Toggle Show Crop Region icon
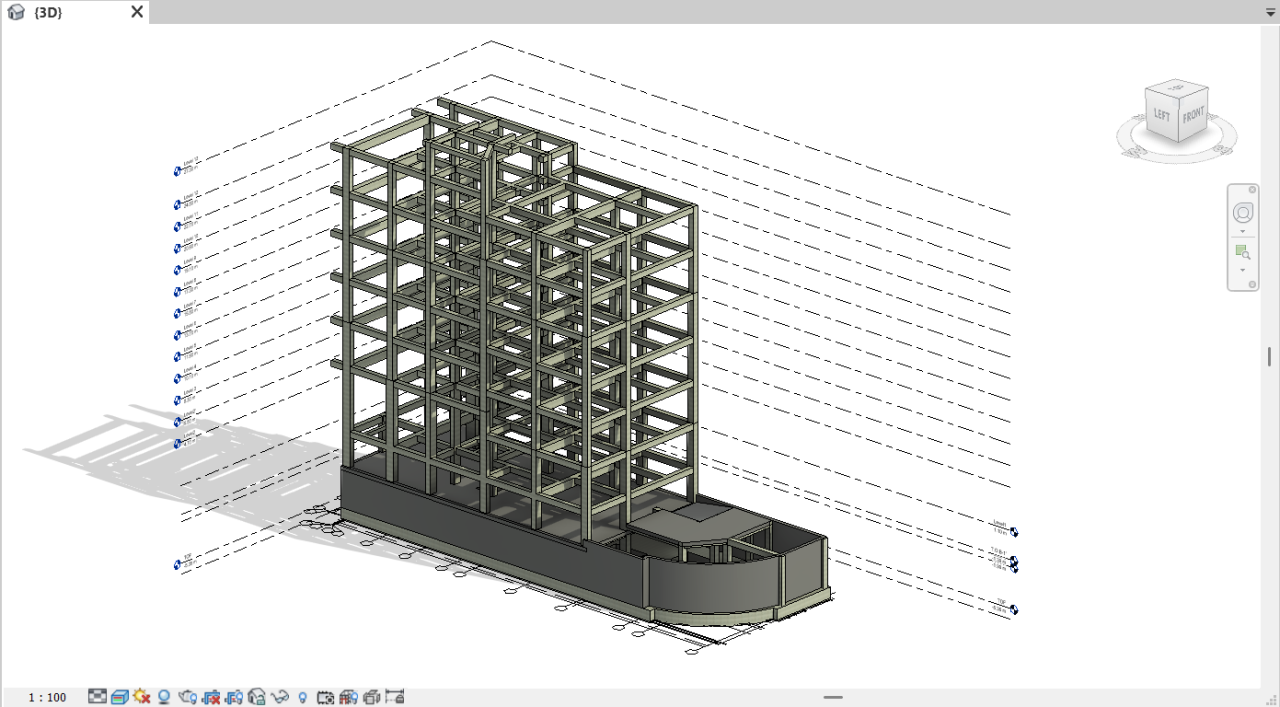The width and height of the screenshot is (1280, 707). (x=234, y=697)
